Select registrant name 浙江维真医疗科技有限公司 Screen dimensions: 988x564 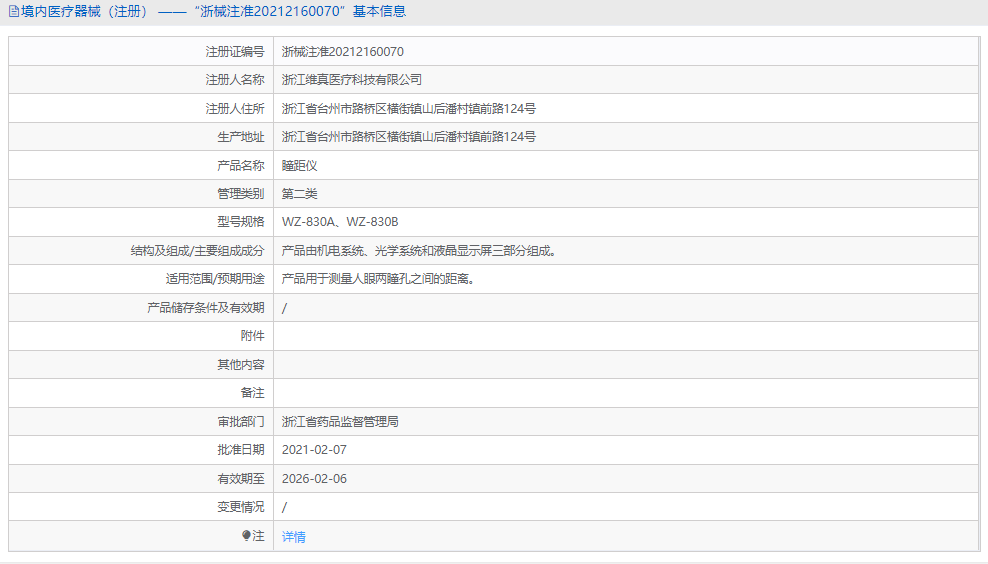(352, 80)
